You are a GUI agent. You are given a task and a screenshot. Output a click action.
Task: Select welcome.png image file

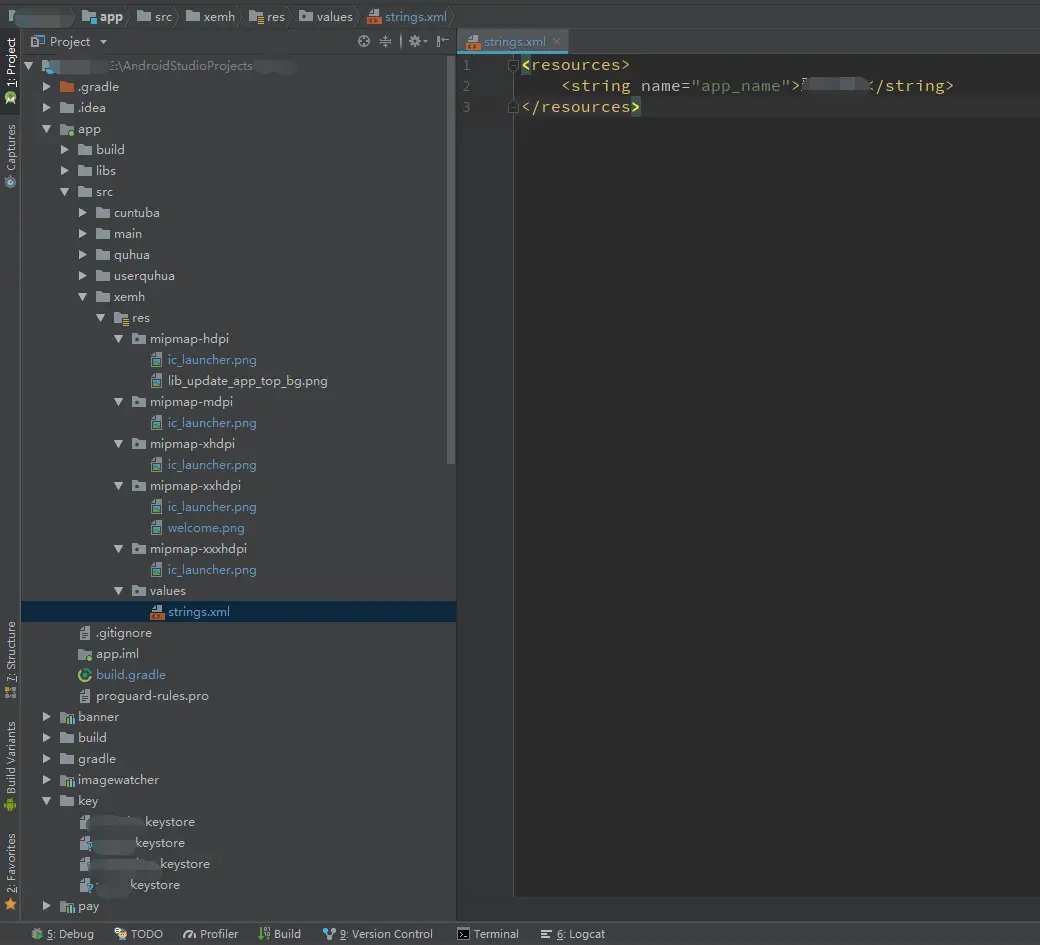pyautogui.click(x=206, y=528)
